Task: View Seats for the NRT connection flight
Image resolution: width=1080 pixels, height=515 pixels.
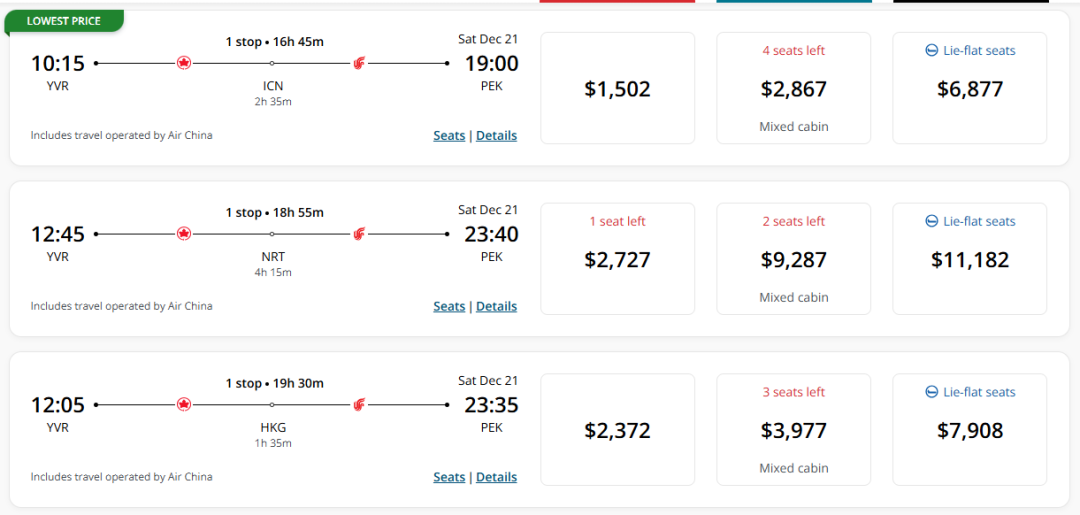Action: 449,306
